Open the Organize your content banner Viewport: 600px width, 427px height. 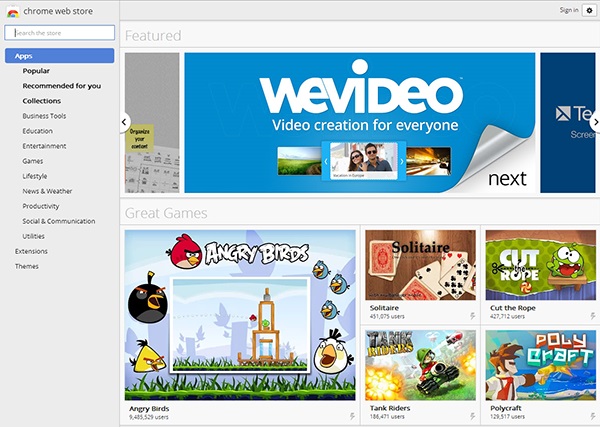[x=152, y=122]
